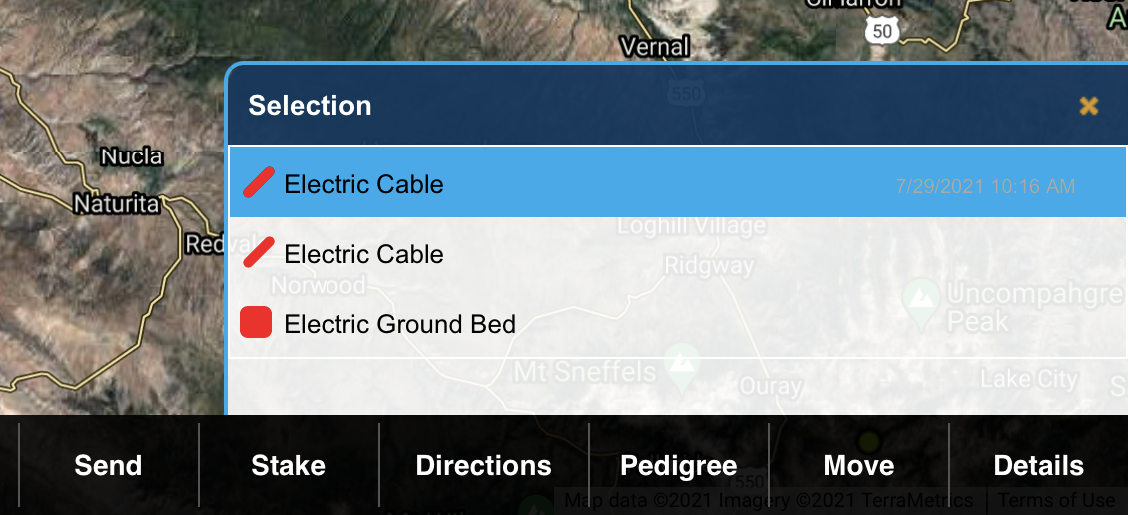Get Directions to the selected feature
The image size is (1128, 515).
[x=483, y=466]
